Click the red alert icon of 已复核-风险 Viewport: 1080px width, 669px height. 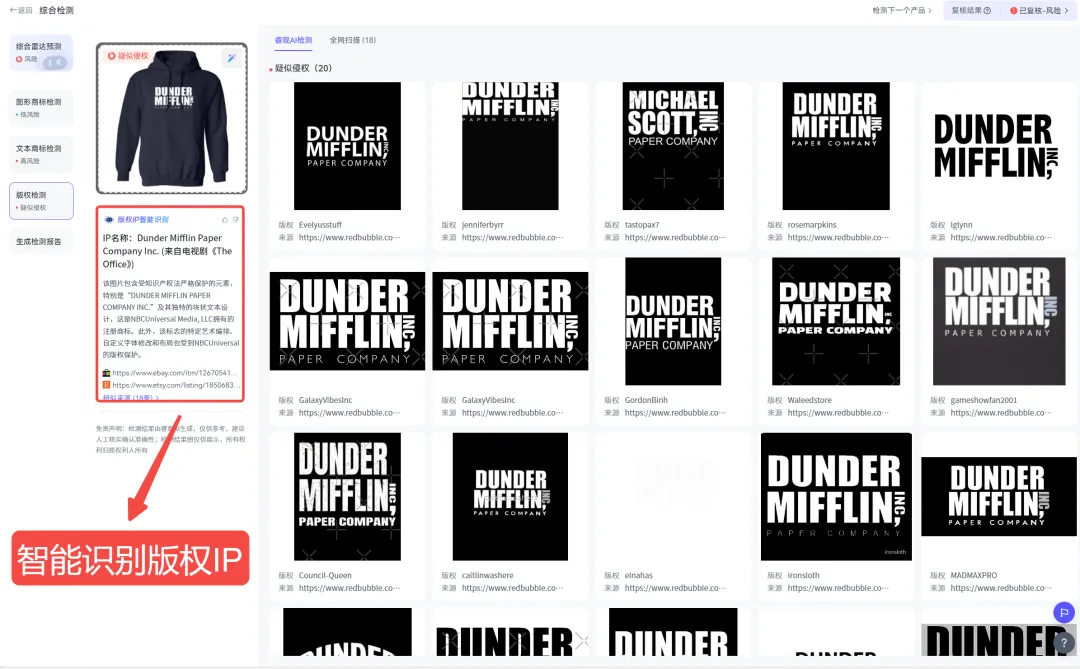pos(1013,10)
